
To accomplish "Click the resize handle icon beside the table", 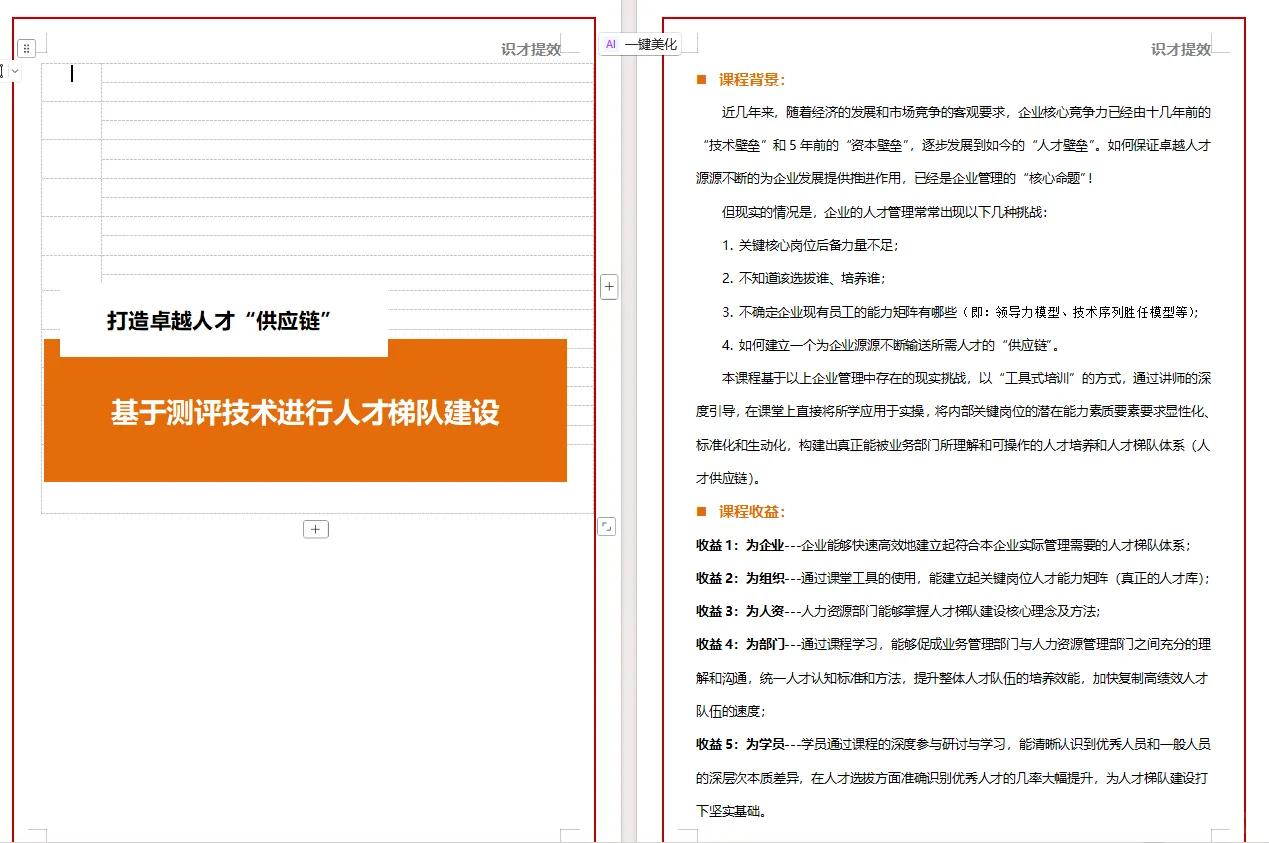I will 607,525.
